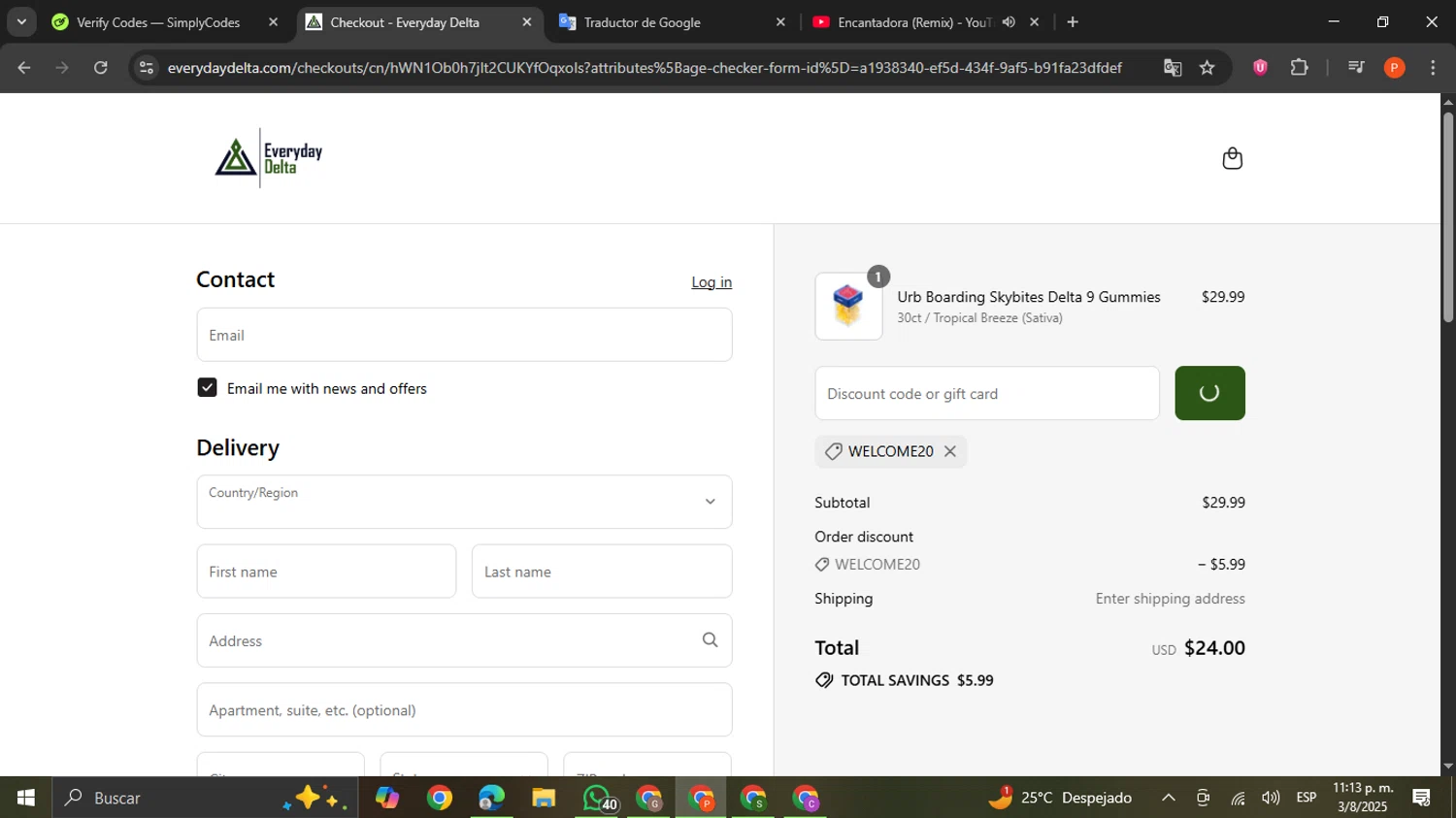Open a new browser tab
This screenshot has width=1456, height=818.
pyautogui.click(x=1073, y=21)
